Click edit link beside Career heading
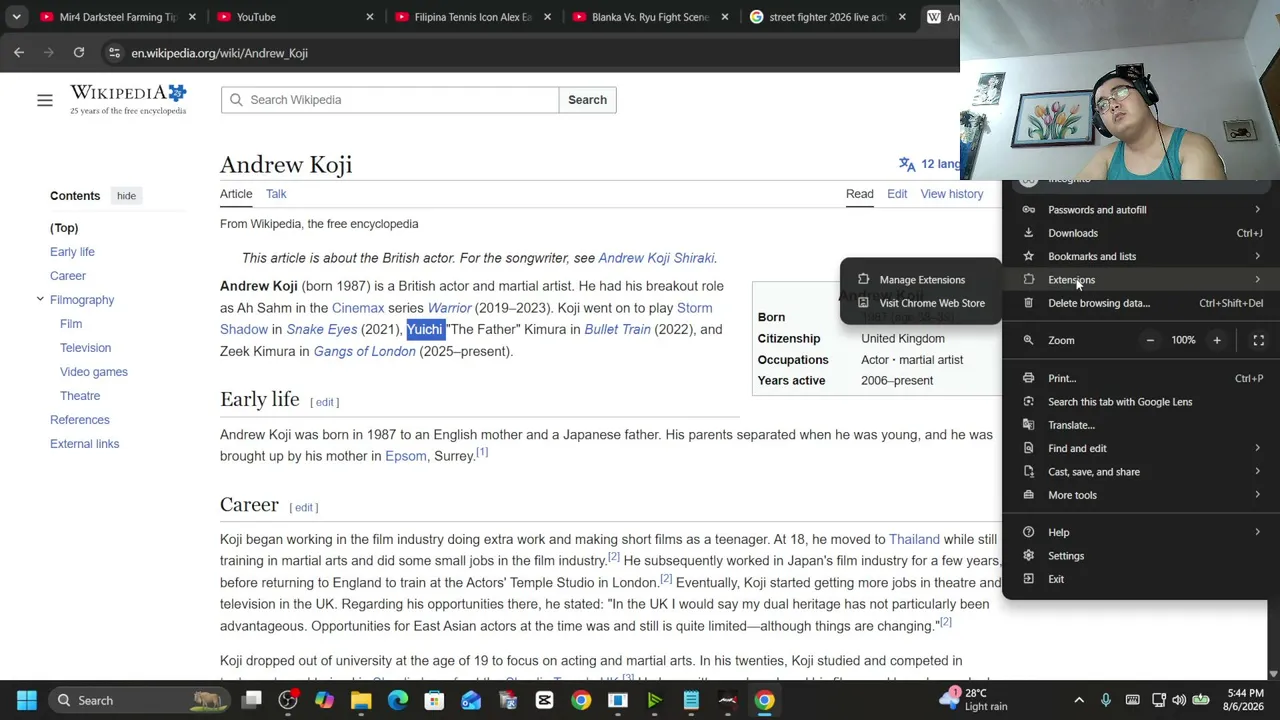The image size is (1280, 720). click(x=304, y=508)
